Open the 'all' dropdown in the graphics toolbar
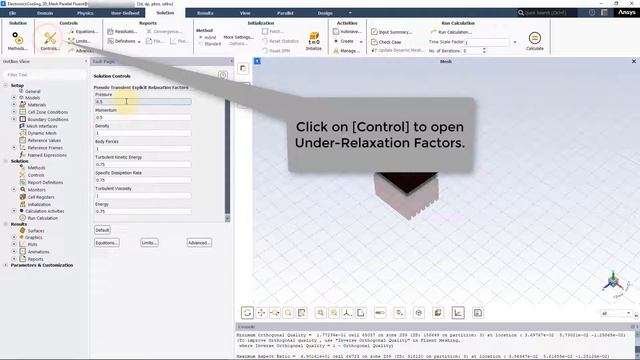 coord(616,313)
